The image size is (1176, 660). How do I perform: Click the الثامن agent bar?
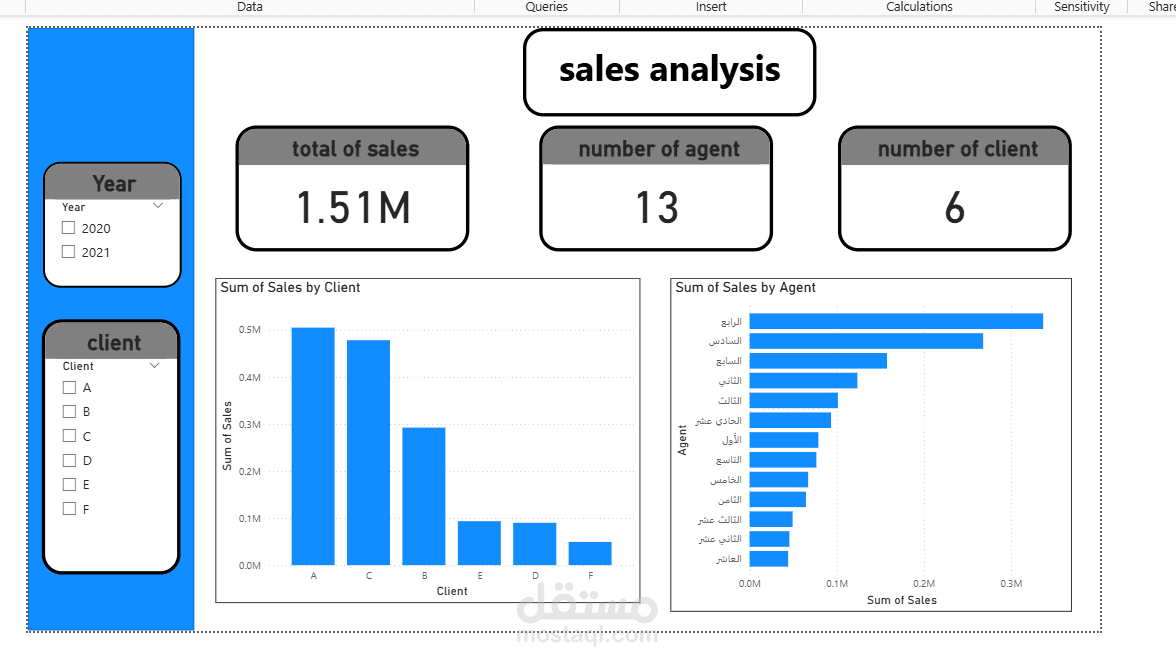(778, 500)
